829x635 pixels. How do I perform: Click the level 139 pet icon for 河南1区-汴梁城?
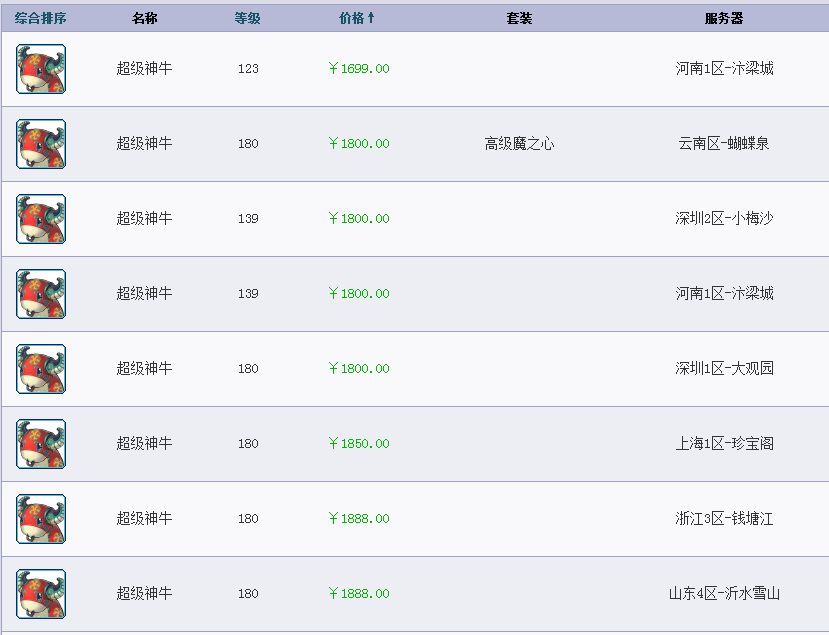(41, 294)
